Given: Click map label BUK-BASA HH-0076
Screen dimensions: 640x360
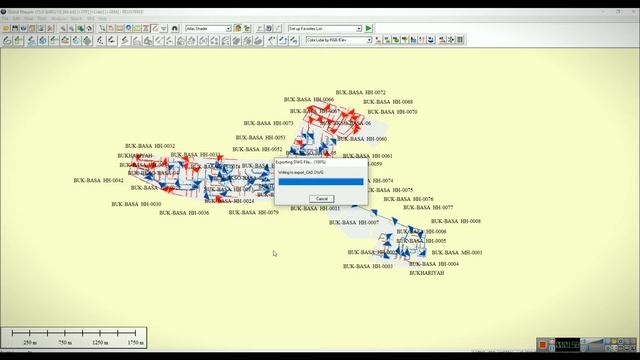Looking at the screenshot, I should tap(409, 199).
